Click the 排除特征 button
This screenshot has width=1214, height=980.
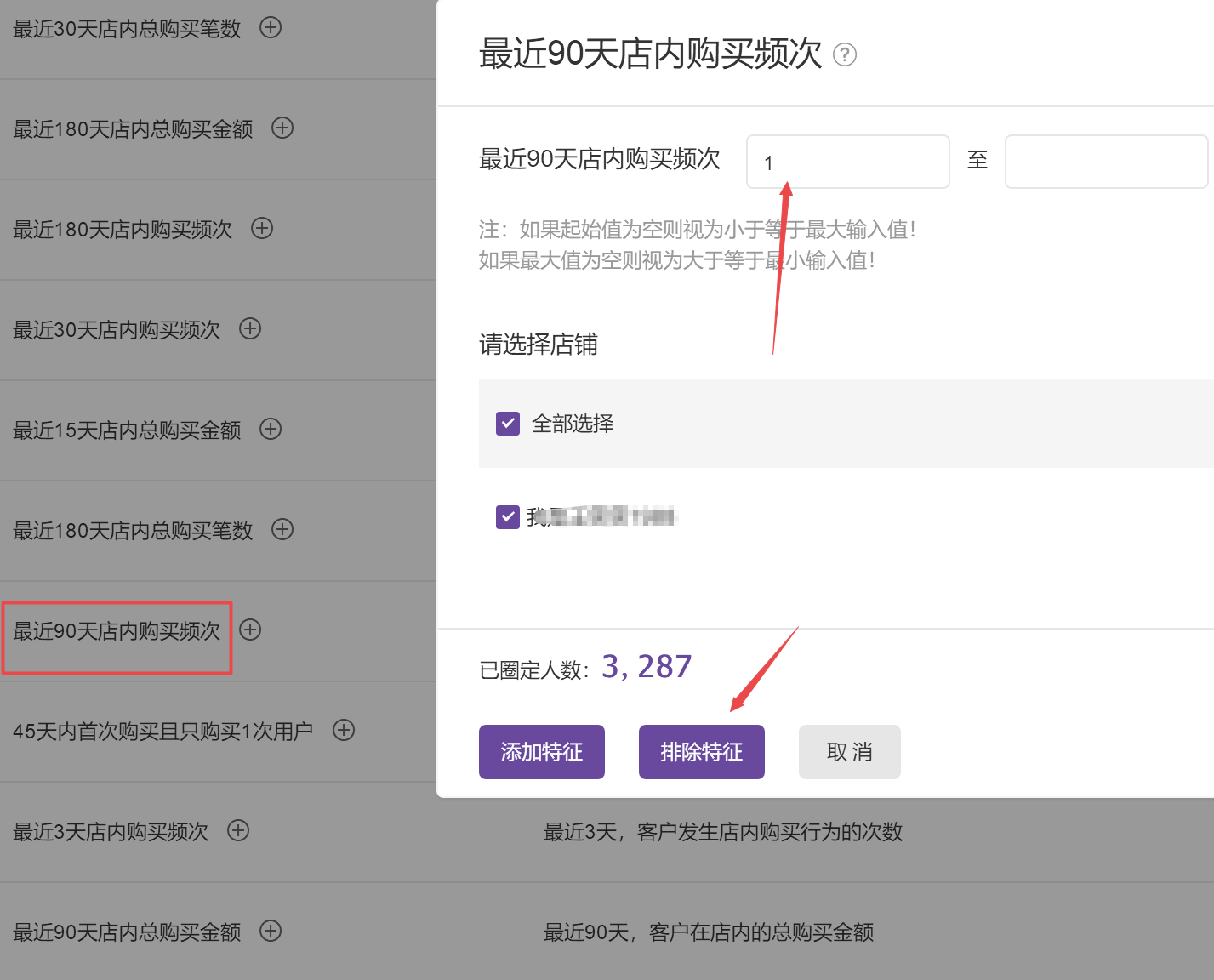(702, 752)
